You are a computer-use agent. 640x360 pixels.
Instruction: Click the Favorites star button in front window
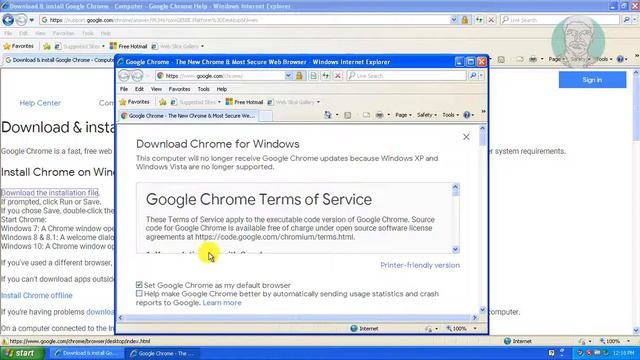[x=134, y=102]
